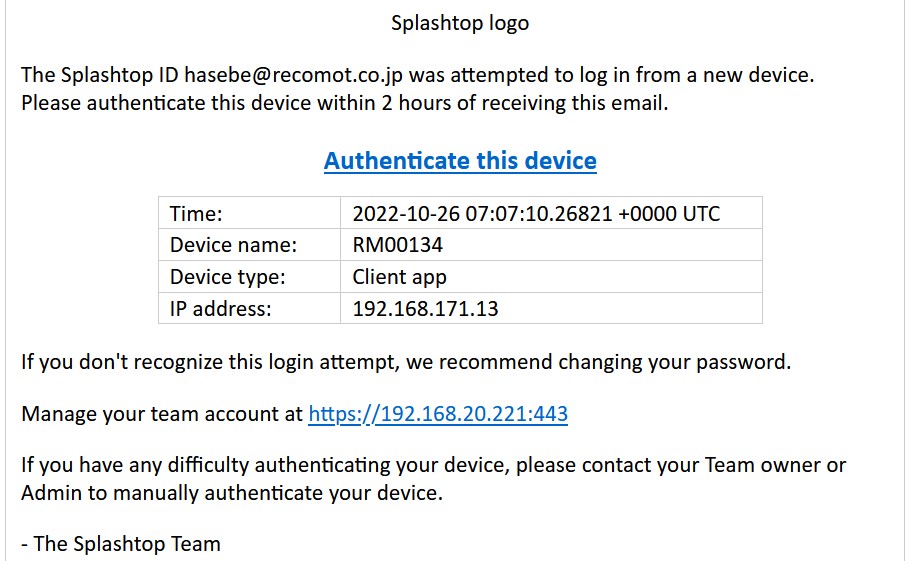Follow the https://192.168.20.221:443 link

point(438,414)
